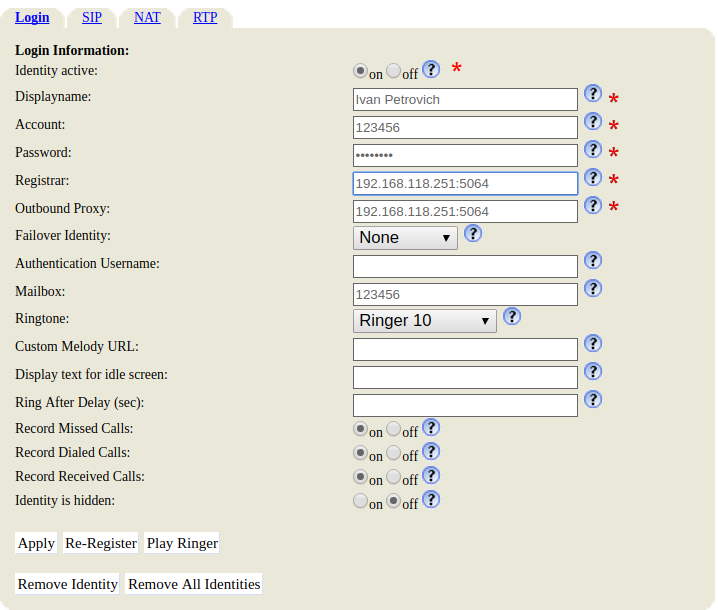Open Outbound Proxy help icon

click(x=592, y=206)
